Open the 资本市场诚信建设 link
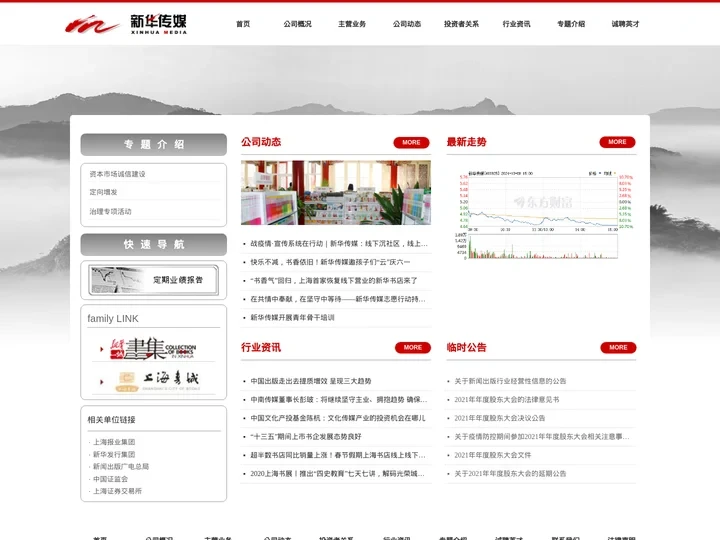This screenshot has width=720, height=540. coord(117,174)
